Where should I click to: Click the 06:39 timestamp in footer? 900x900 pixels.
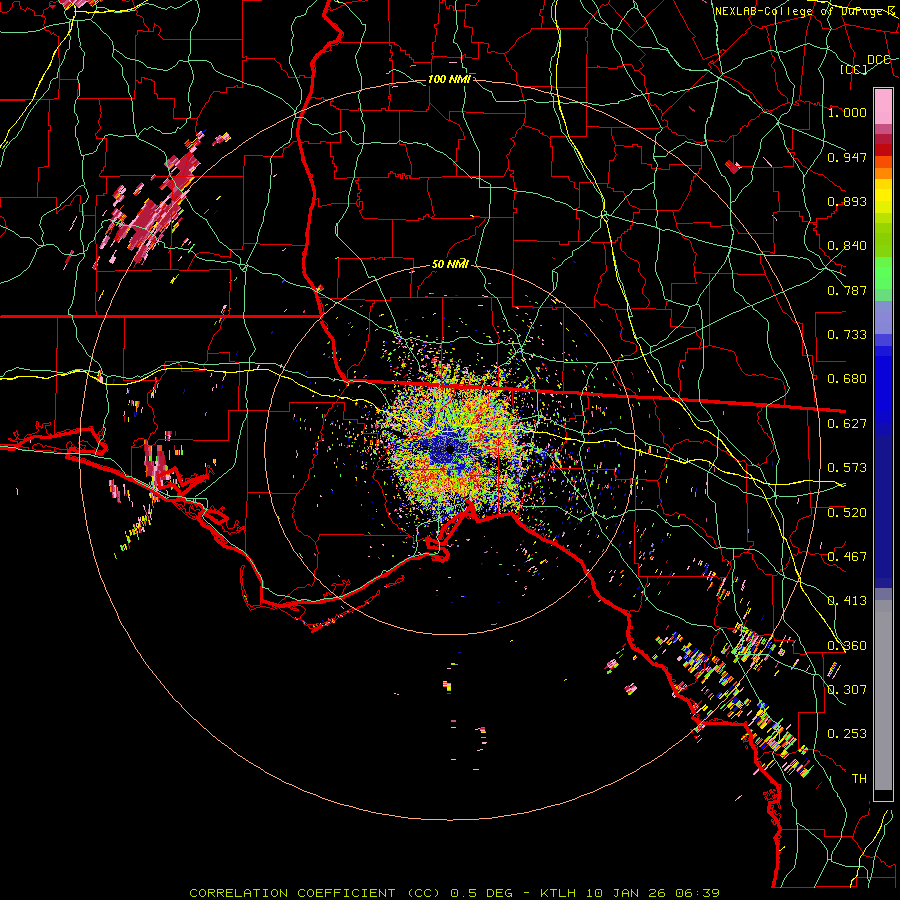coord(699,893)
